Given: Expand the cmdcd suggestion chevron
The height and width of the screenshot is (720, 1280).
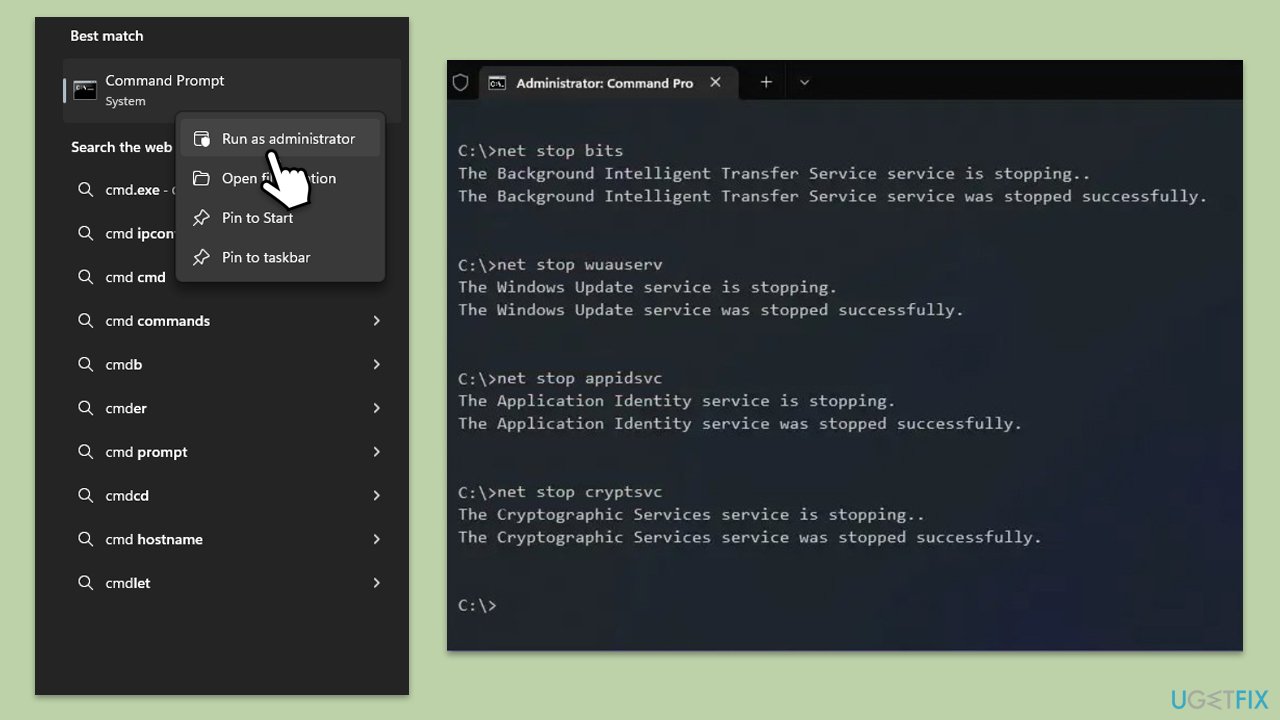Looking at the screenshot, I should pos(377,495).
